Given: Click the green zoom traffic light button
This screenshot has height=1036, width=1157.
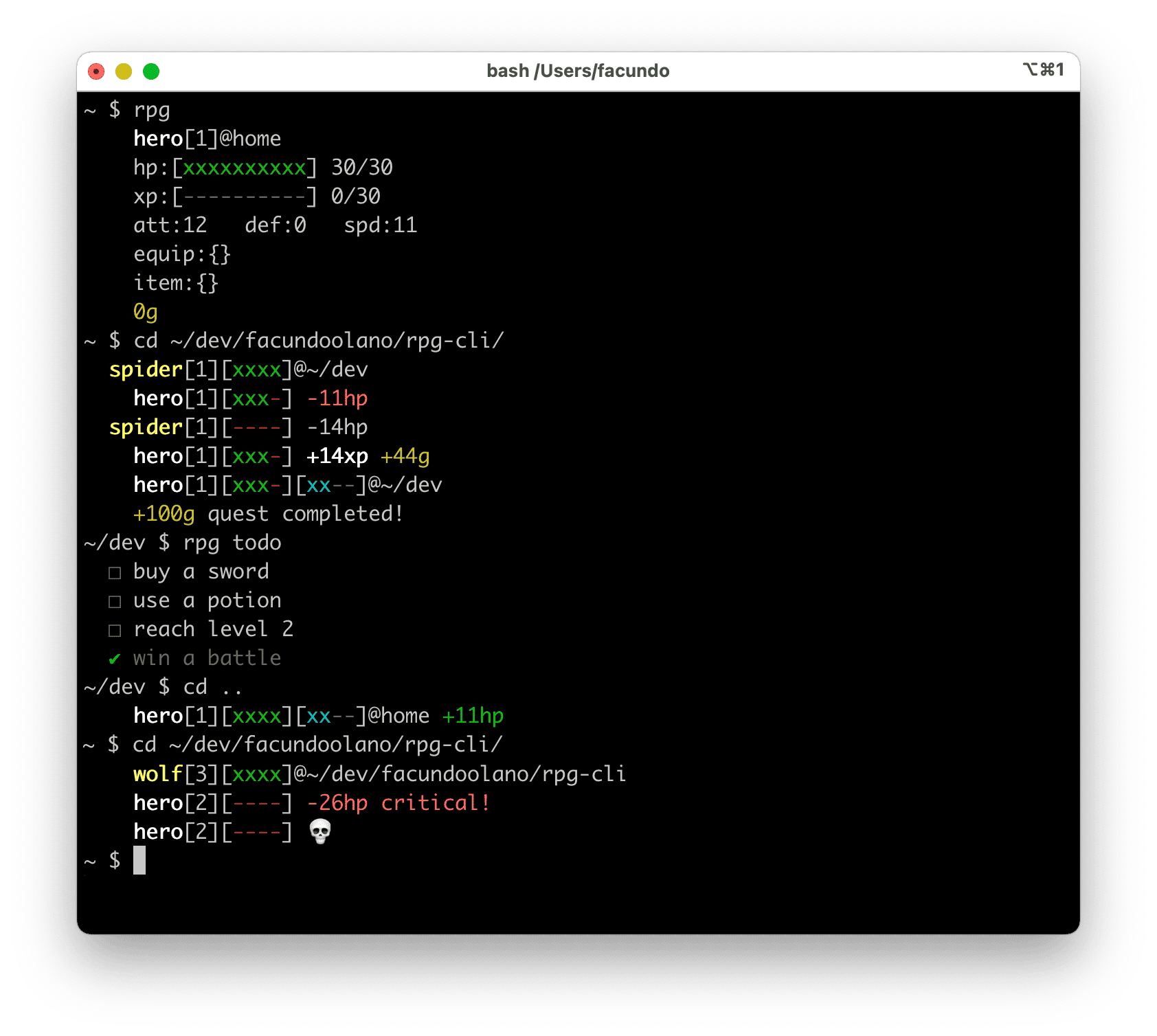Looking at the screenshot, I should coord(151,71).
